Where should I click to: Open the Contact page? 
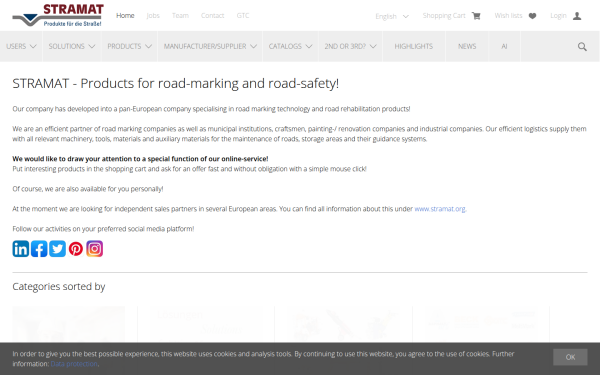212,15
